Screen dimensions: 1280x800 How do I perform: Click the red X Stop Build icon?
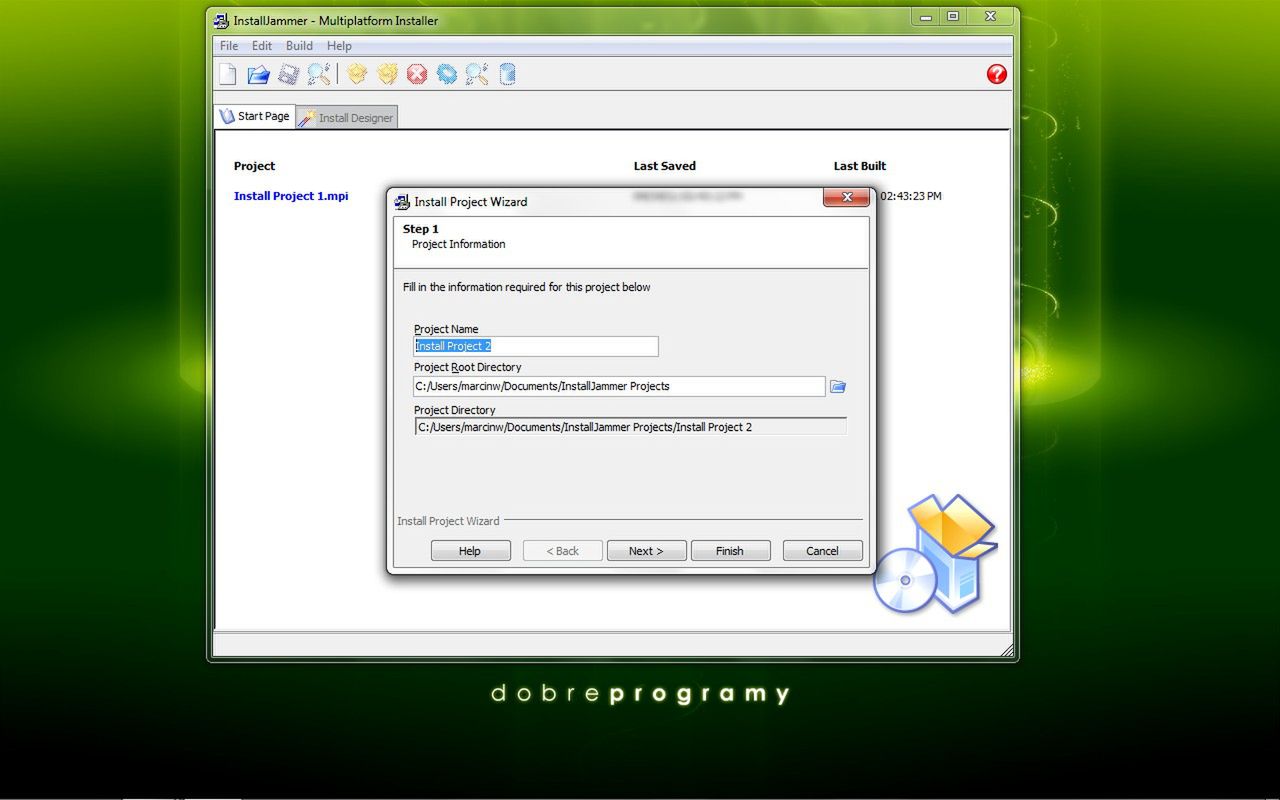tap(417, 74)
